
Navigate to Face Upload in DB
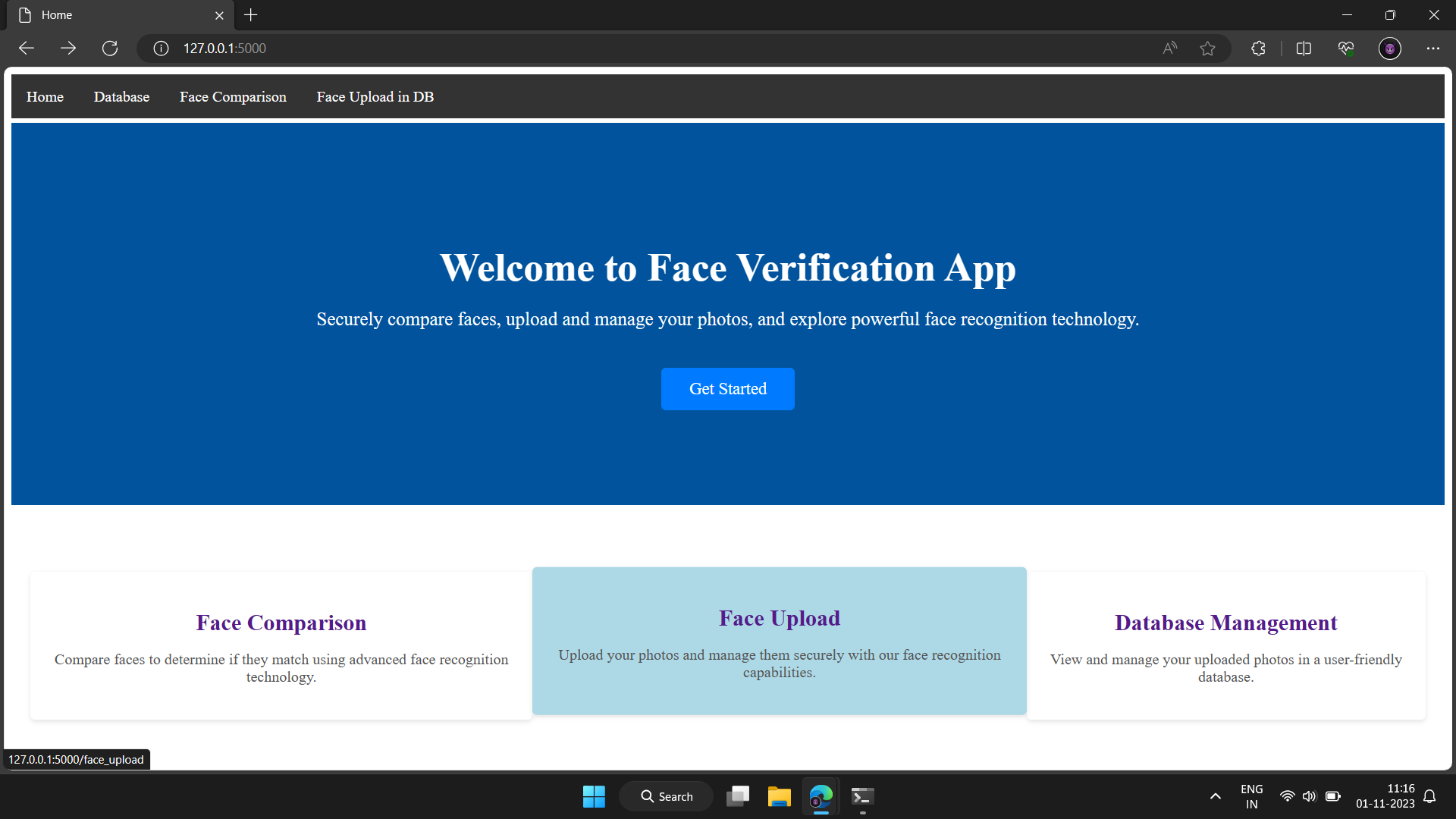375,96
